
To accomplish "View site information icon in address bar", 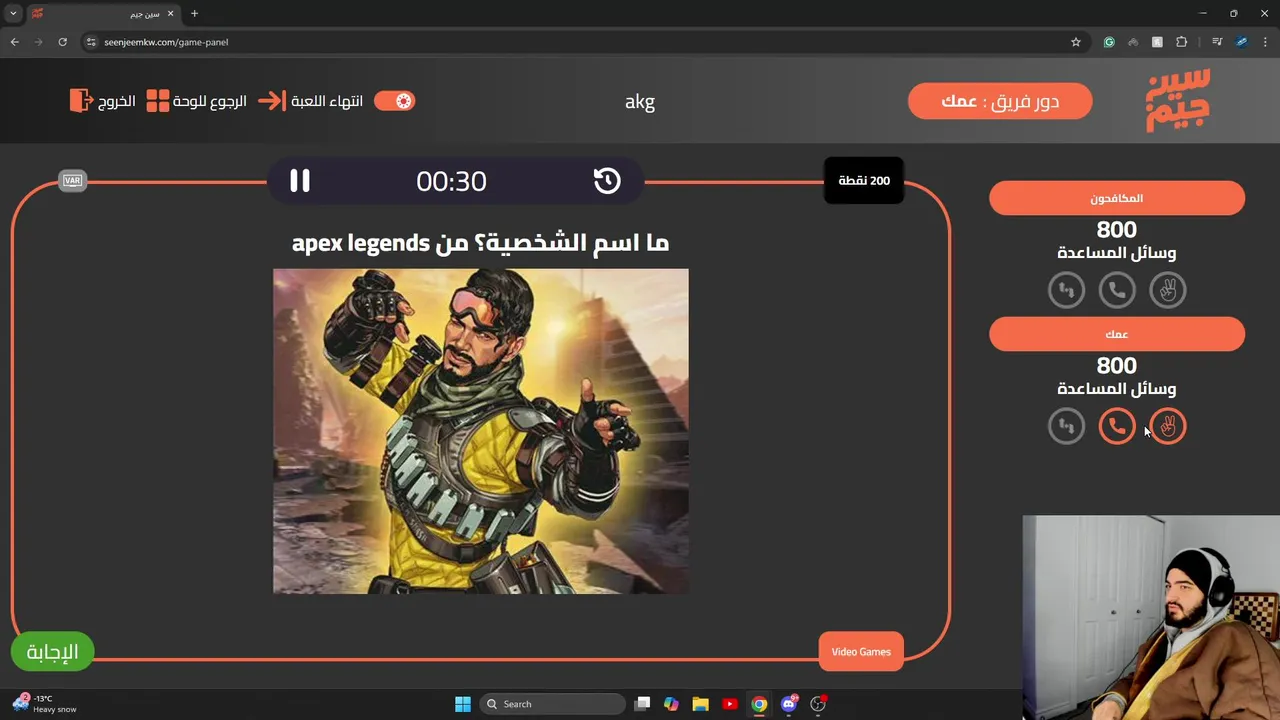I will 90,42.
